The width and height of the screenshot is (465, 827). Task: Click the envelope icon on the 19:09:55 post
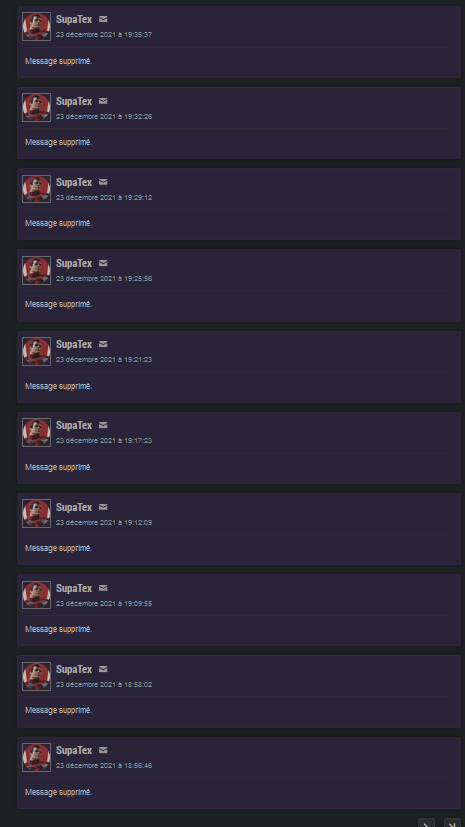point(103,588)
